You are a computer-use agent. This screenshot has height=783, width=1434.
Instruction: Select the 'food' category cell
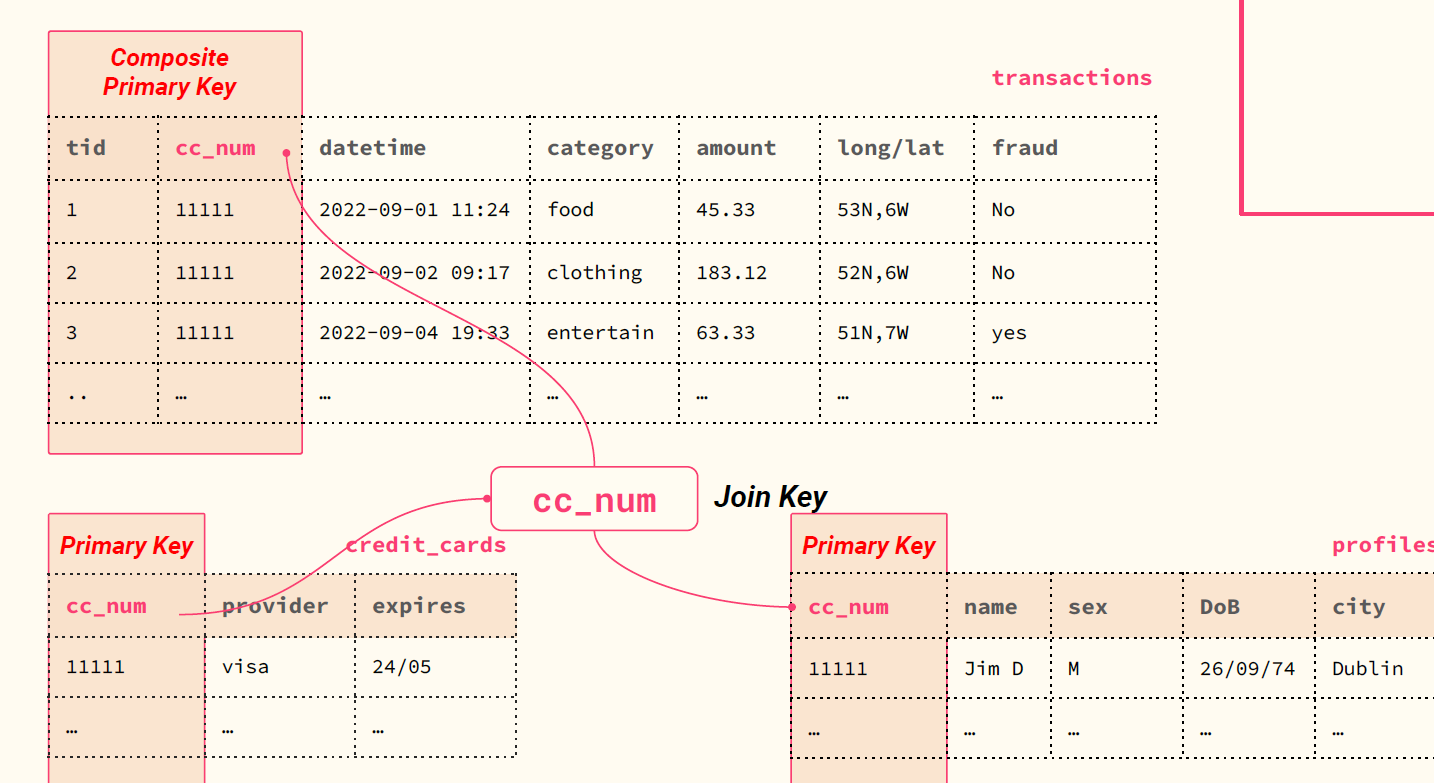(x=570, y=210)
